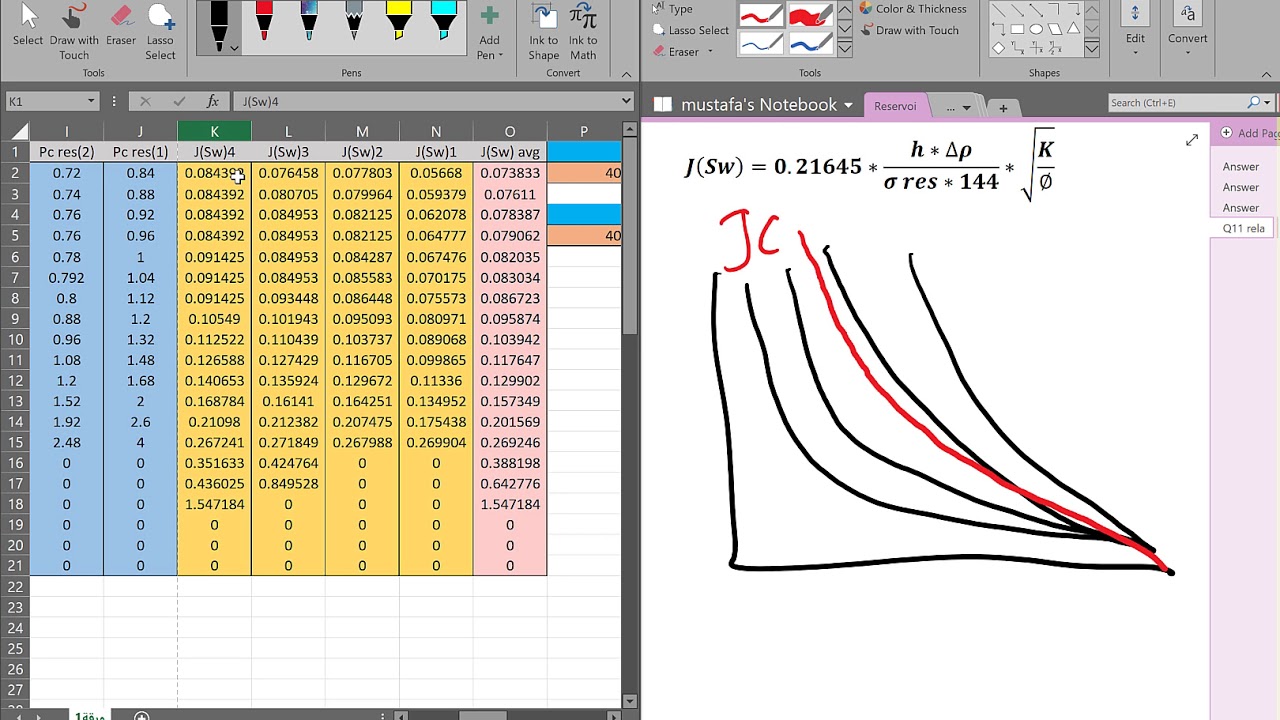This screenshot has width=1280, height=720.
Task: Open the Name Box dropdown showing K1
Action: point(91,101)
